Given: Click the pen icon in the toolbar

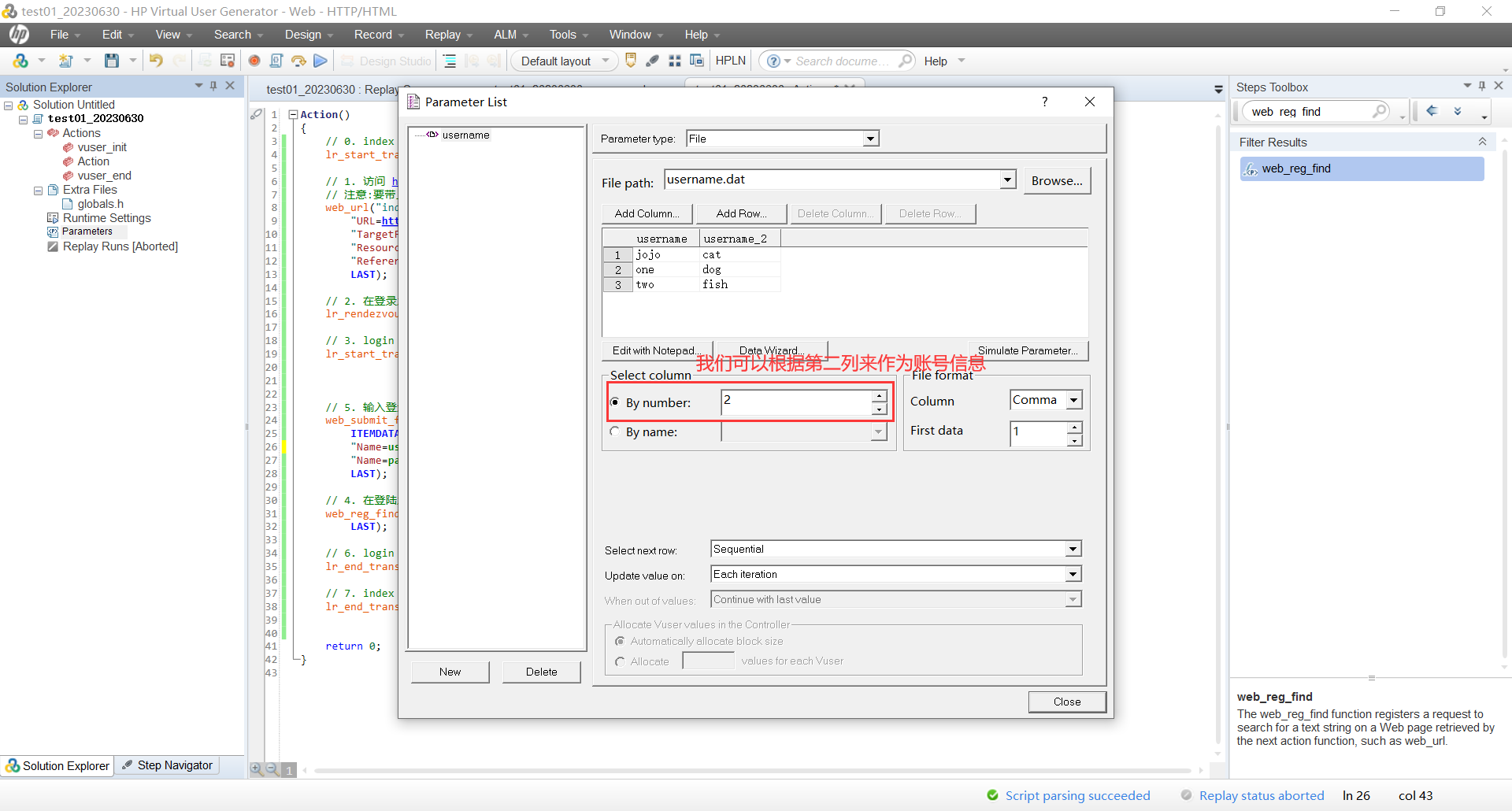Looking at the screenshot, I should 652,61.
